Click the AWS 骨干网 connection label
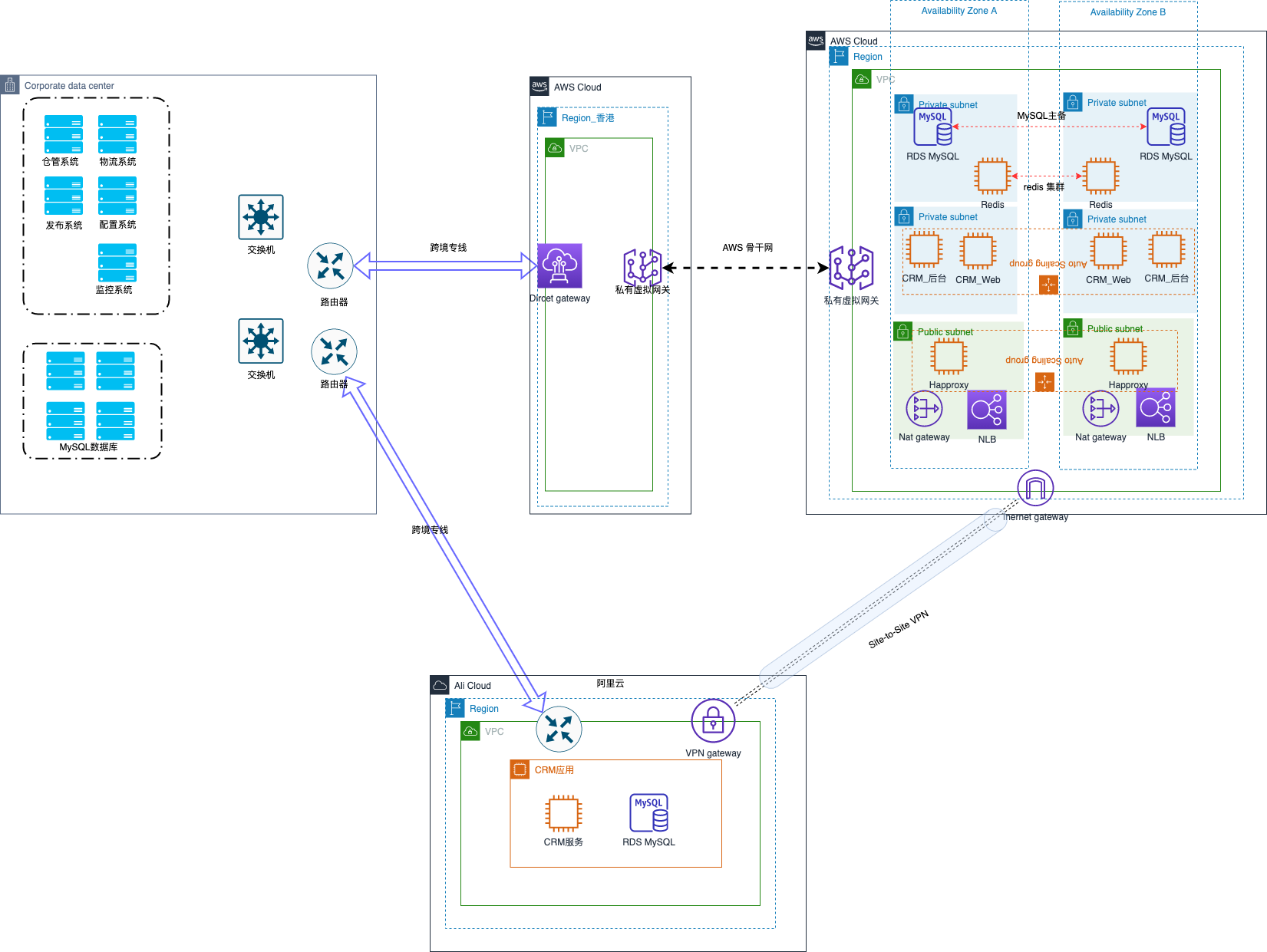 pos(747,248)
